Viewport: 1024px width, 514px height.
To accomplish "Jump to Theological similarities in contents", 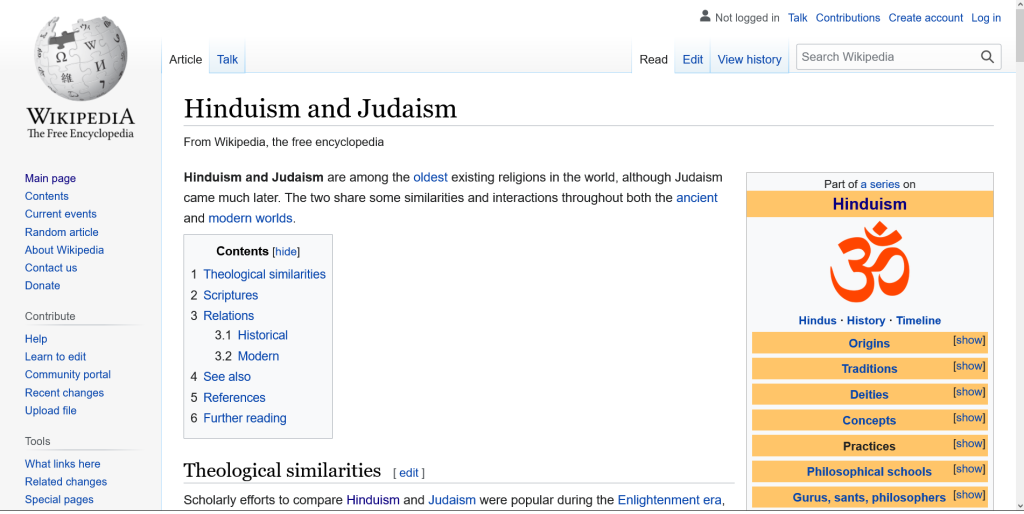I will tap(264, 274).
